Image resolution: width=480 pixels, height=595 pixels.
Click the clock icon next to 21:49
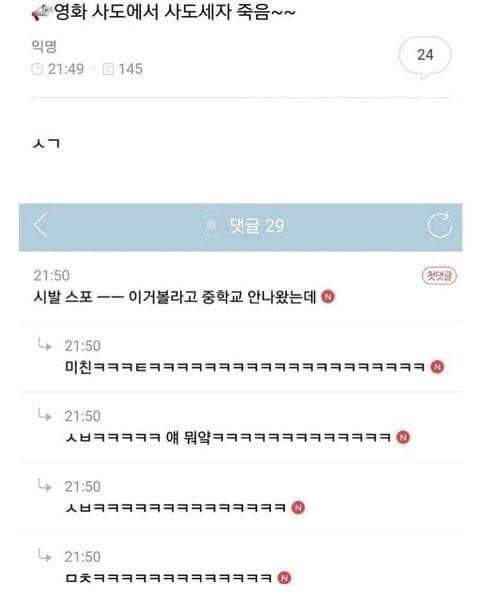tap(37, 69)
